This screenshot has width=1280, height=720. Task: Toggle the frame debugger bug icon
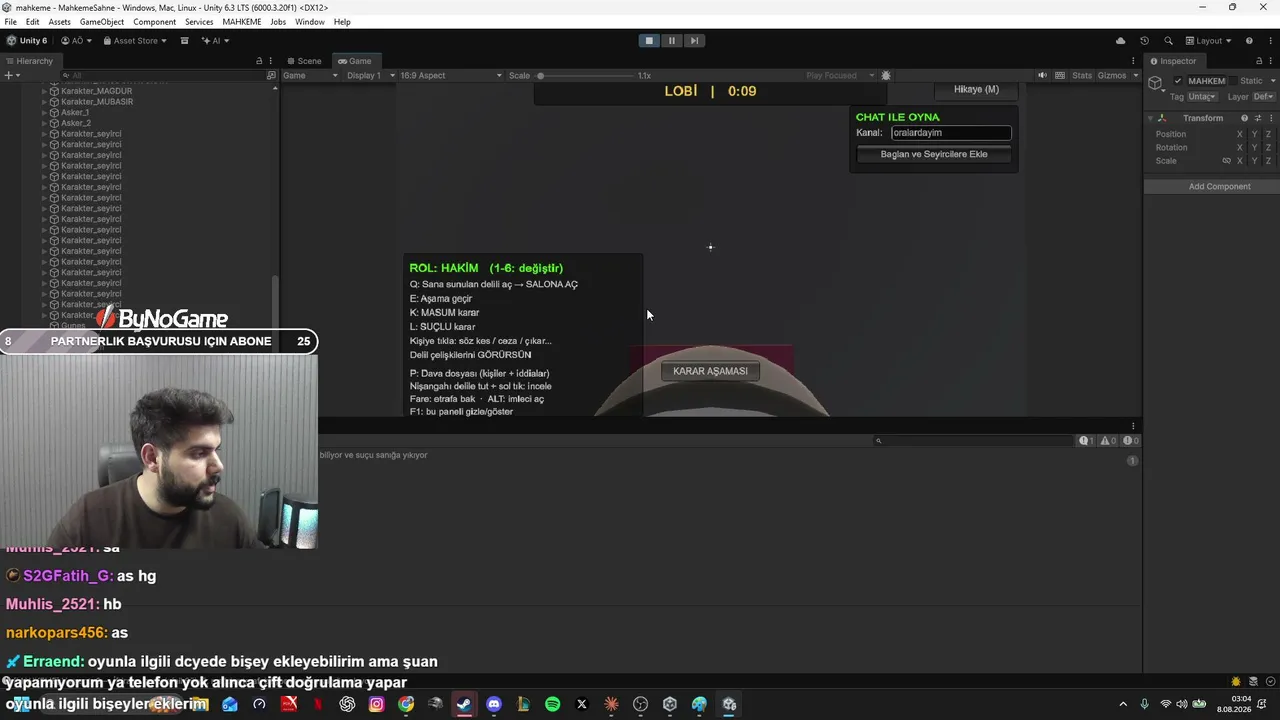(886, 76)
